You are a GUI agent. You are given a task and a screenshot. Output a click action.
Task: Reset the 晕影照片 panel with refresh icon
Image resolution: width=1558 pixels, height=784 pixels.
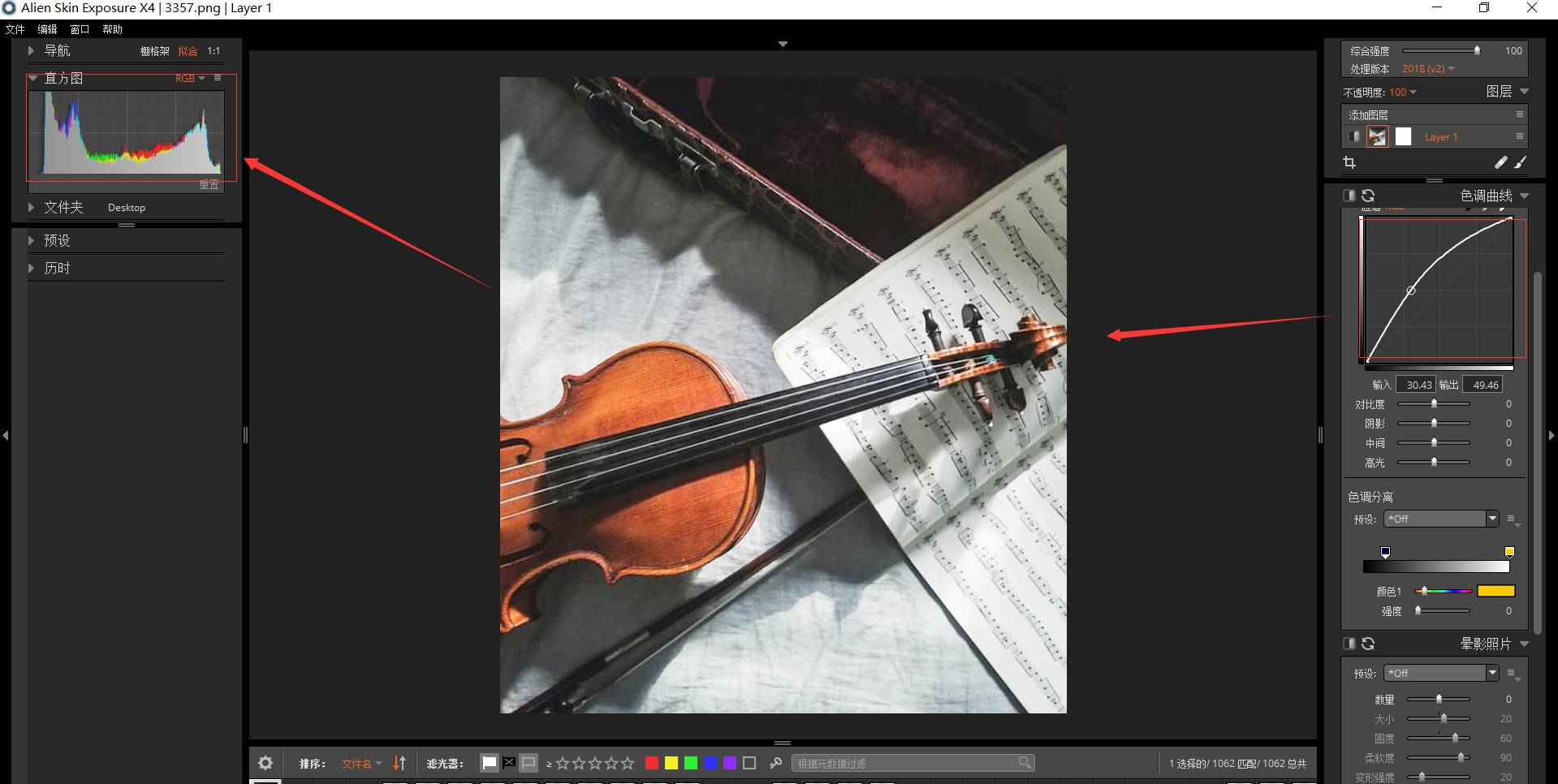[x=1368, y=644]
